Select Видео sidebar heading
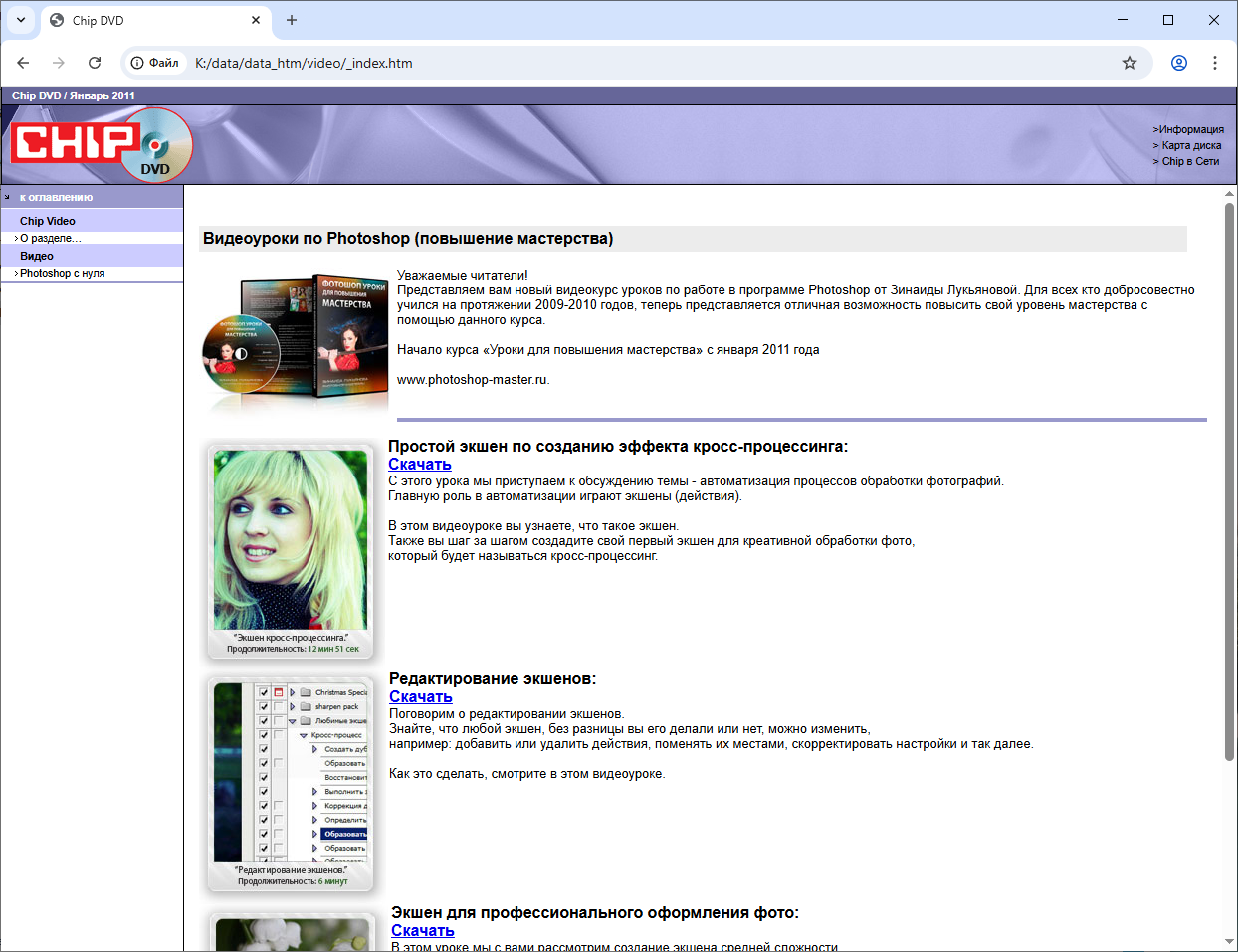 point(37,256)
